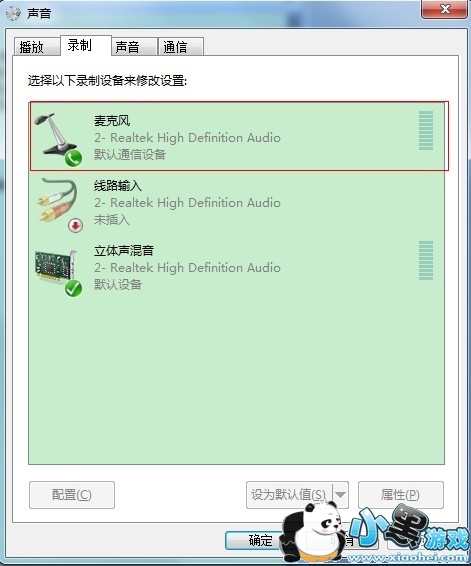Click the green phone badge on microphone
471x566 pixels.
pos(73,158)
